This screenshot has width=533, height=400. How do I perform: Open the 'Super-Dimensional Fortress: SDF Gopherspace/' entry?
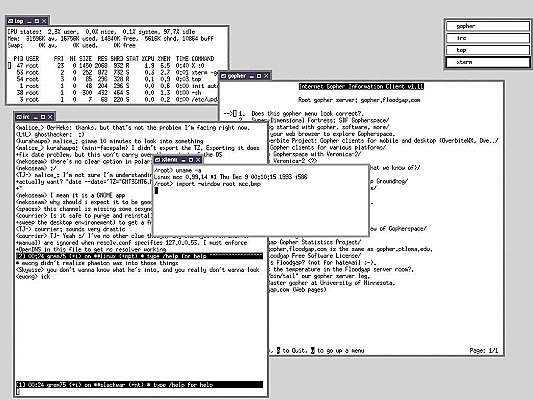pos(320,120)
